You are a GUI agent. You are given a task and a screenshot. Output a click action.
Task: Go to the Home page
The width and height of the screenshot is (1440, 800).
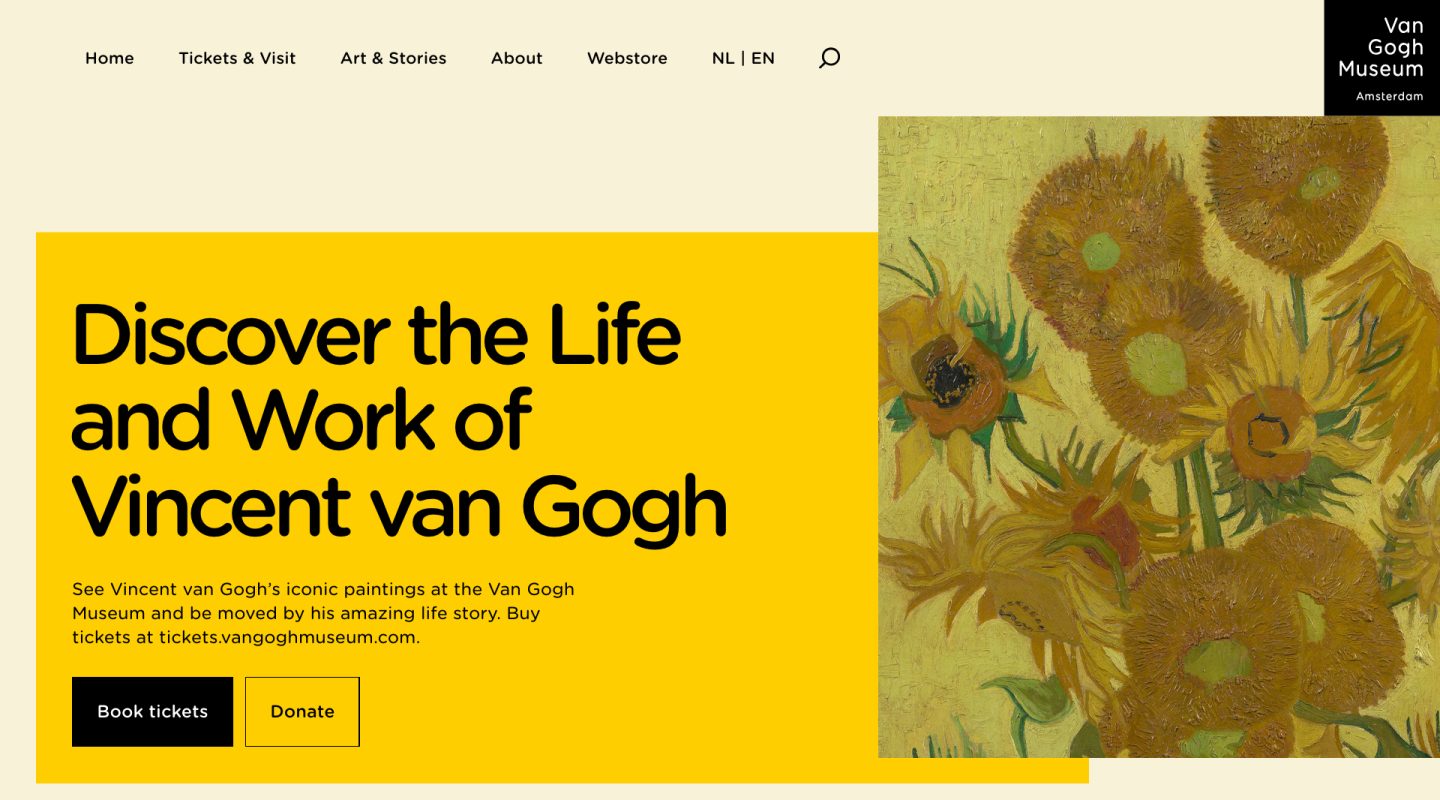[109, 58]
